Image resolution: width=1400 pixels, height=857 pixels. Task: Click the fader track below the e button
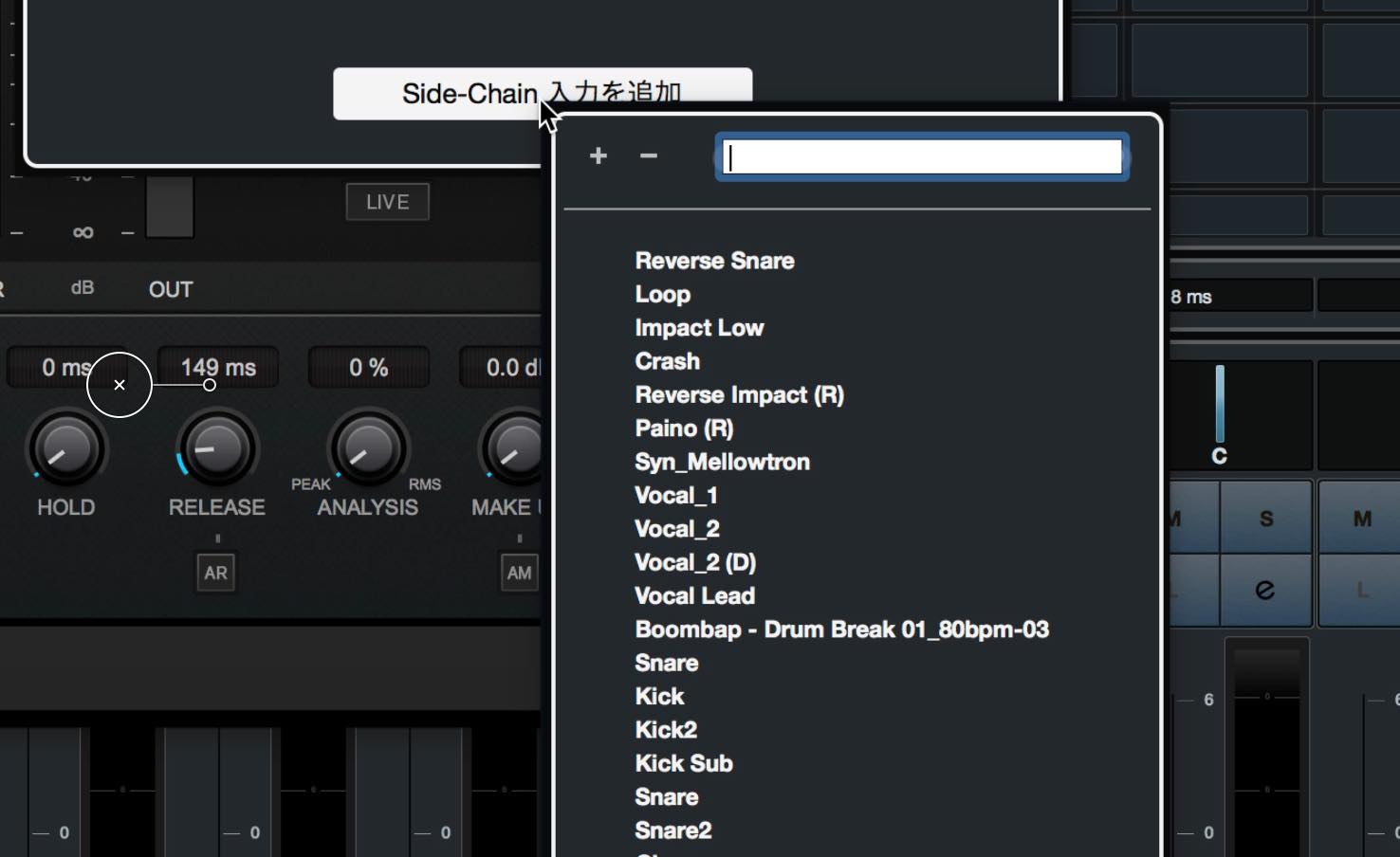click(x=1266, y=749)
